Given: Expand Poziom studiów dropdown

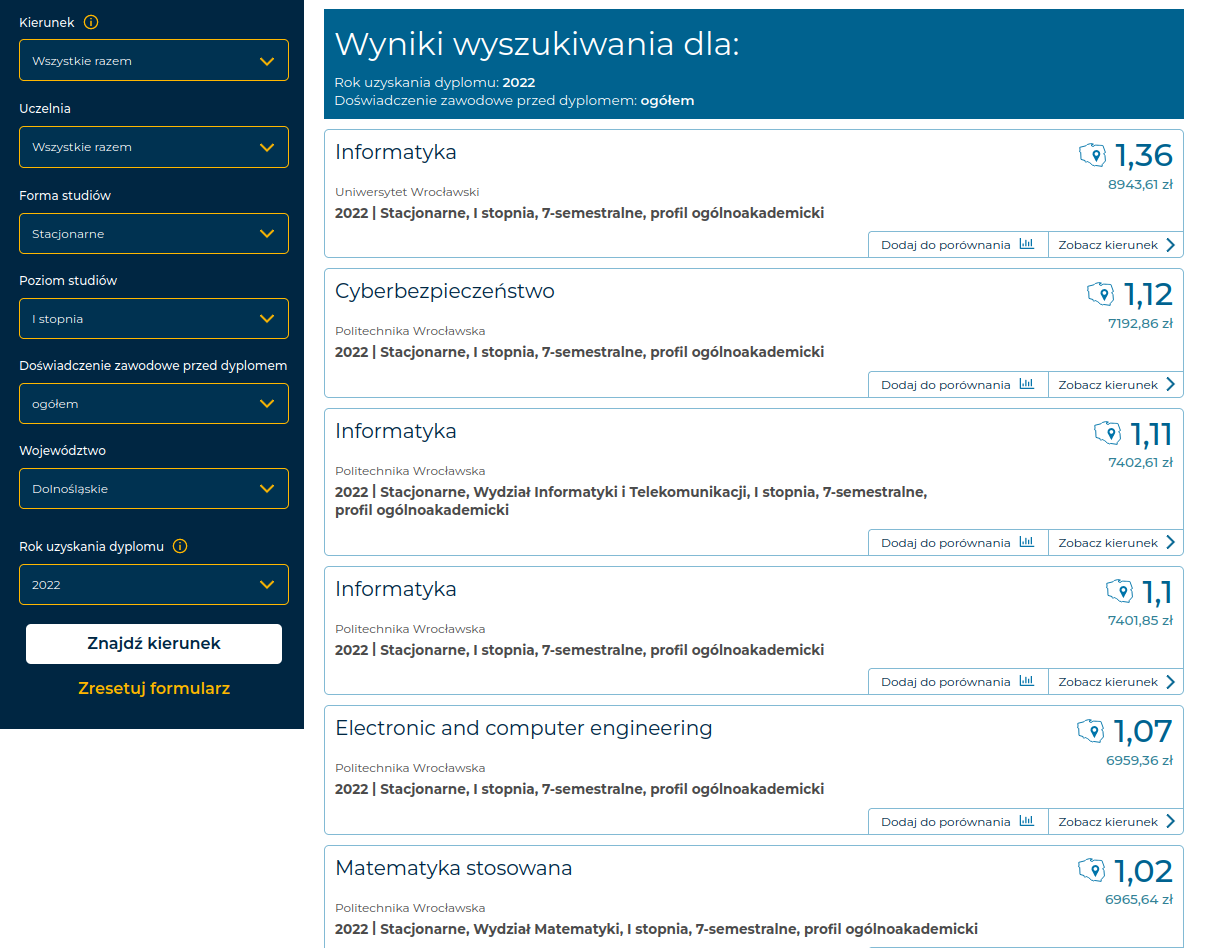Looking at the screenshot, I should pos(154,319).
